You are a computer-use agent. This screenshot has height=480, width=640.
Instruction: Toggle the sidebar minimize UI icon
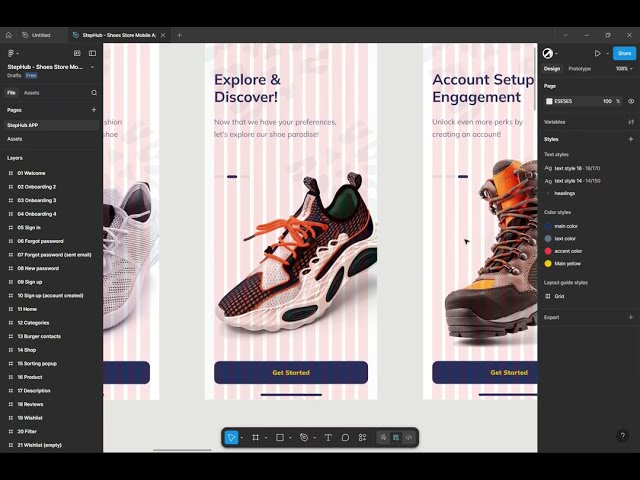pyautogui.click(x=93, y=53)
